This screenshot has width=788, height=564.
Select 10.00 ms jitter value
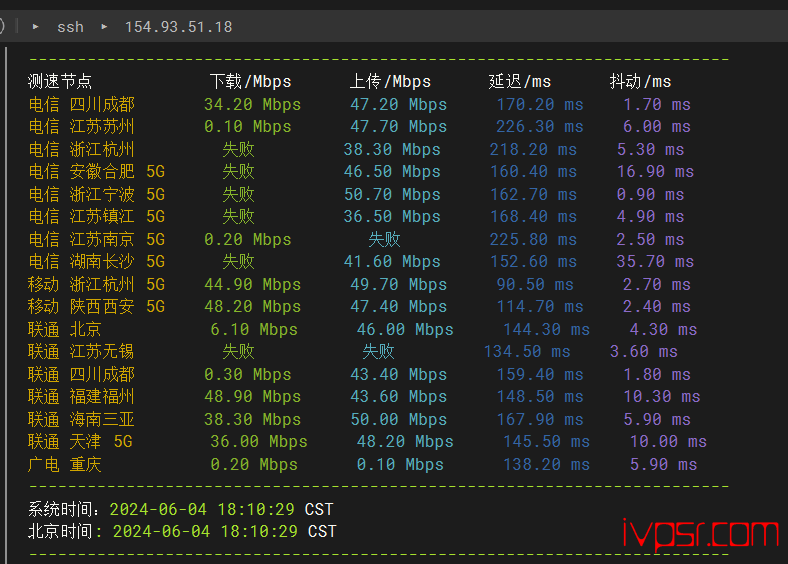[x=668, y=442]
